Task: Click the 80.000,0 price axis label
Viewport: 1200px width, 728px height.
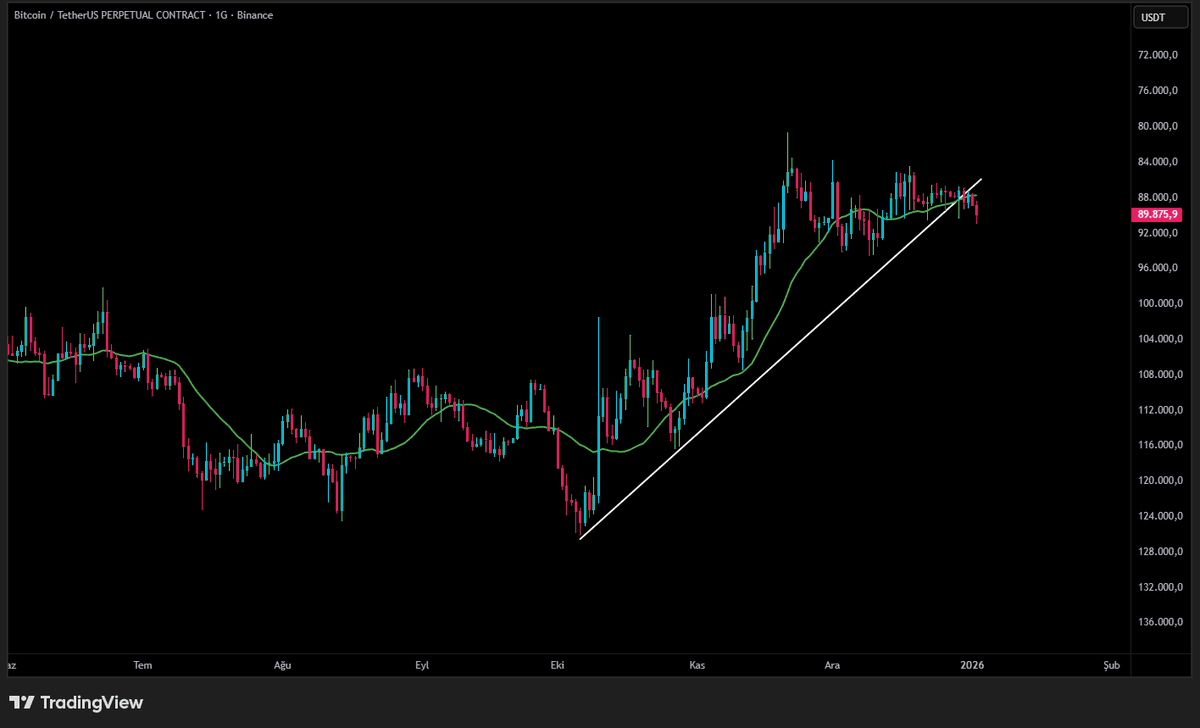Action: (1160, 127)
